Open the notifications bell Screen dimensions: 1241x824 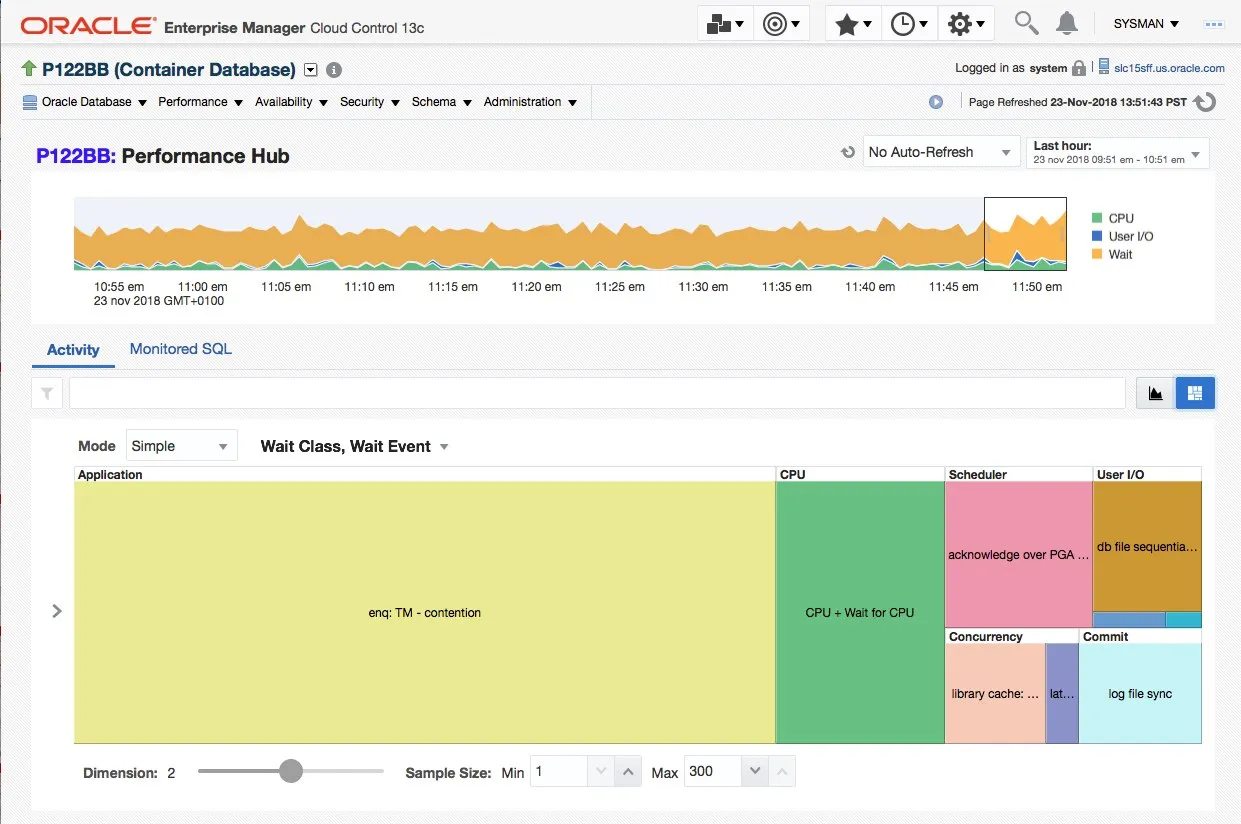[1067, 23]
